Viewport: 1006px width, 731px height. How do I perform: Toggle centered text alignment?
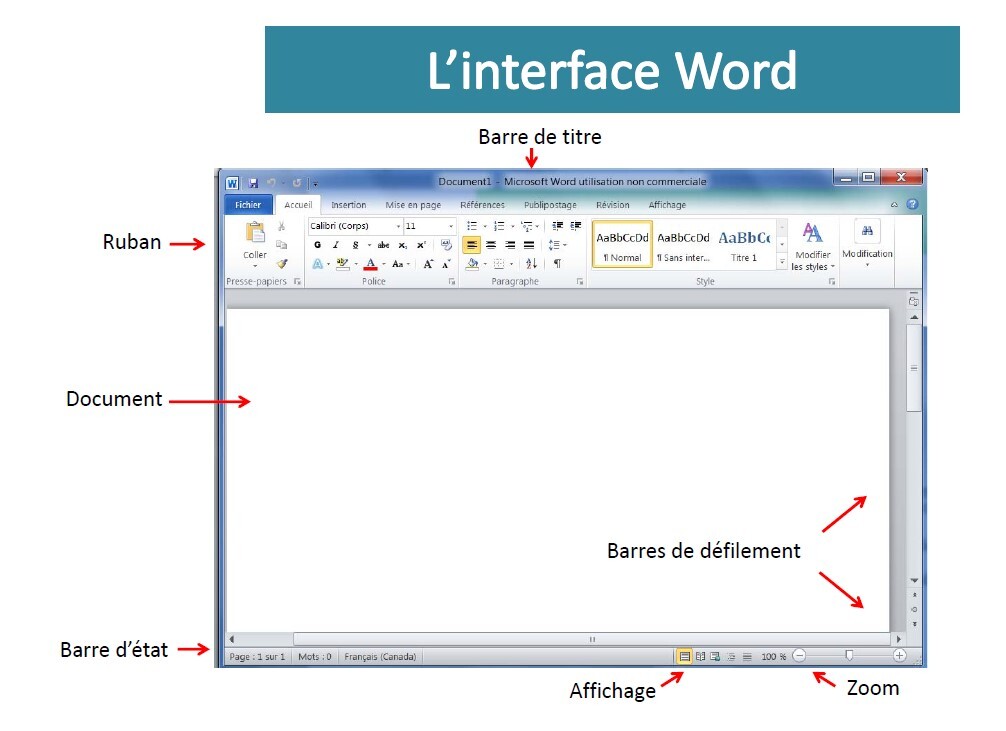pos(491,245)
